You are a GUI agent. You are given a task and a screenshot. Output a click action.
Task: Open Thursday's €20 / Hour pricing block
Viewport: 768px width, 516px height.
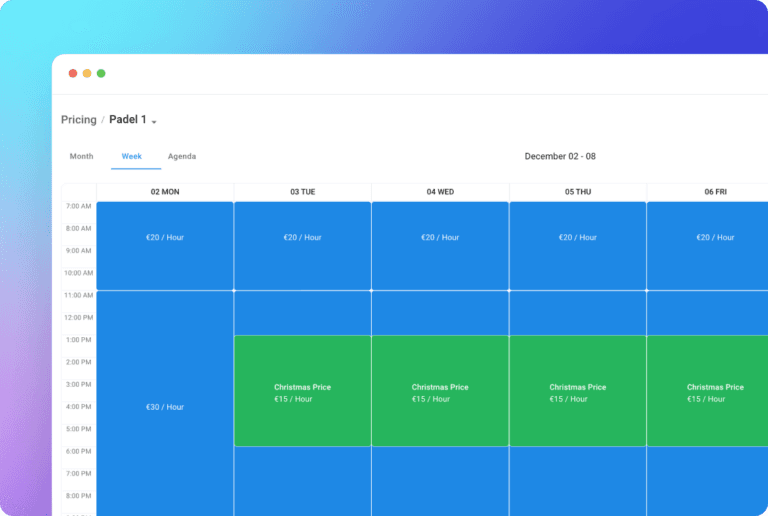tap(577, 246)
